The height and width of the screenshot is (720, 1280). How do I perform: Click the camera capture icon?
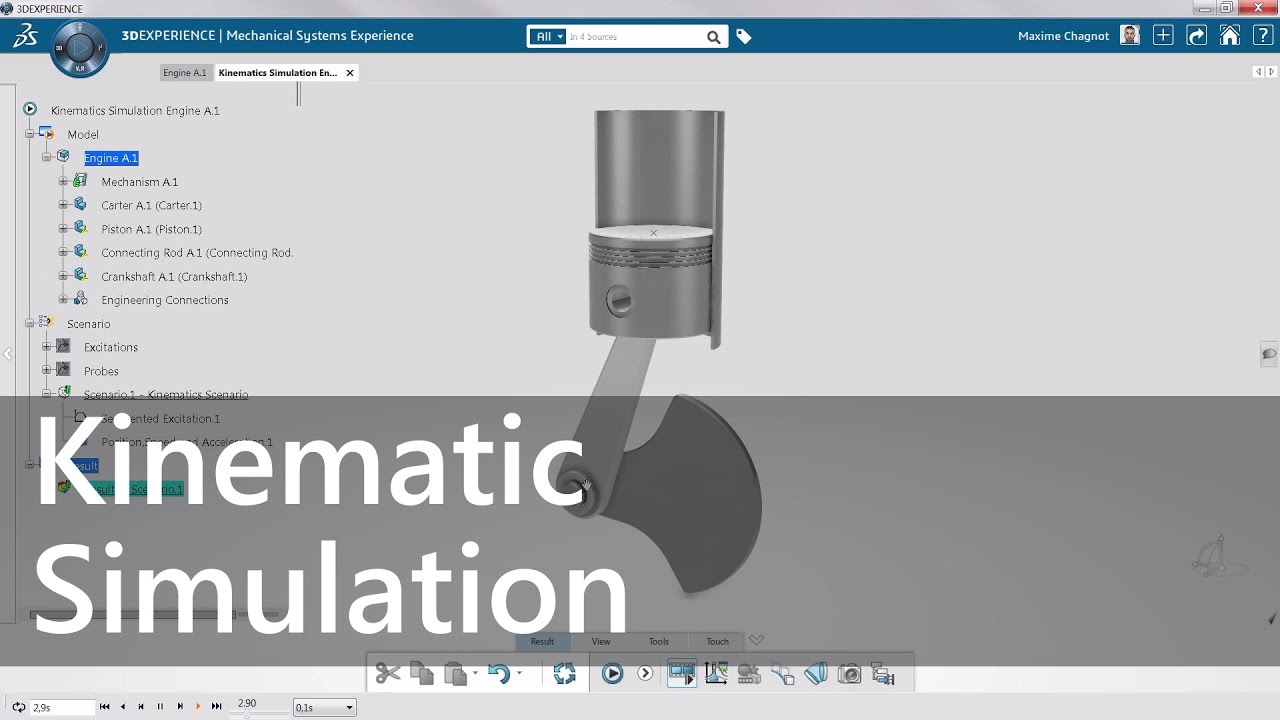(849, 674)
